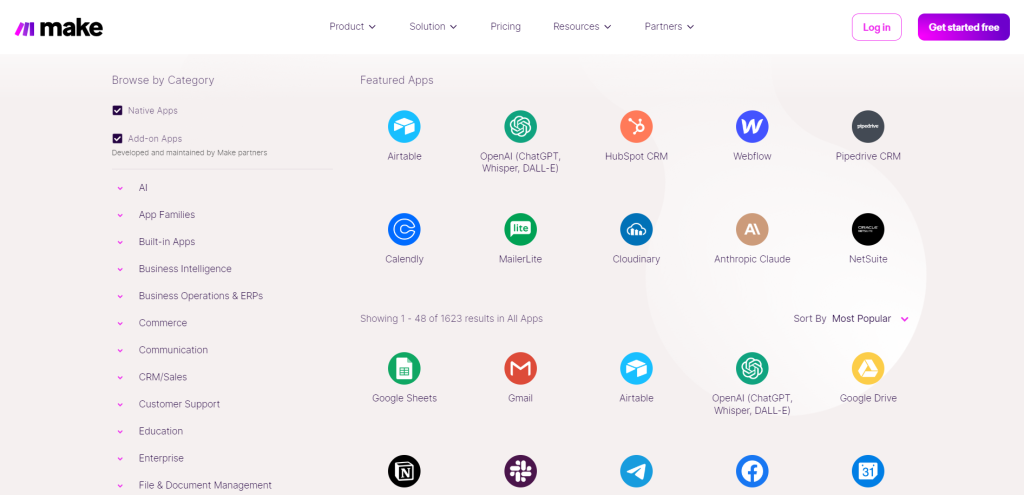Click the Pipedrive CRM icon

pos(868,127)
